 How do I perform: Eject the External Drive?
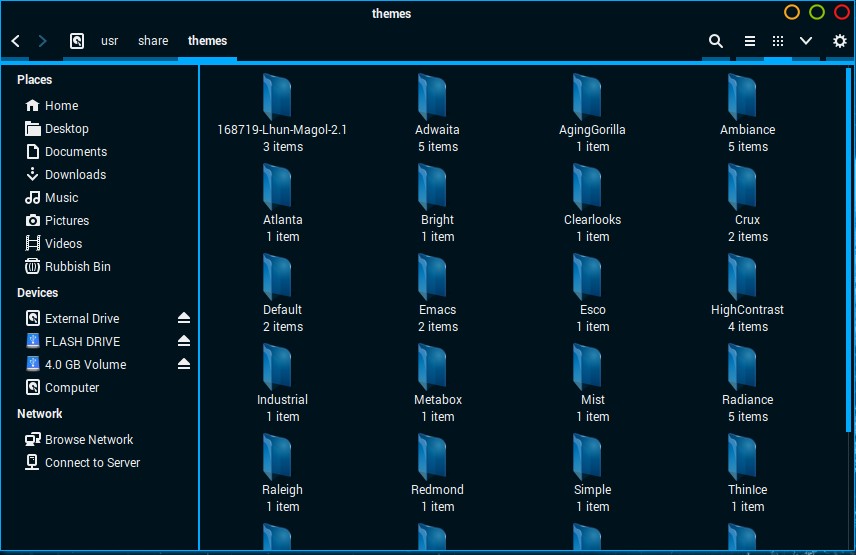pos(183,318)
